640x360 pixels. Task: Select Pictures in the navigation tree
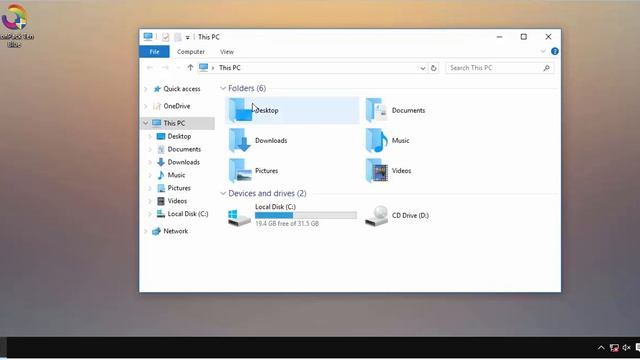[179, 188]
